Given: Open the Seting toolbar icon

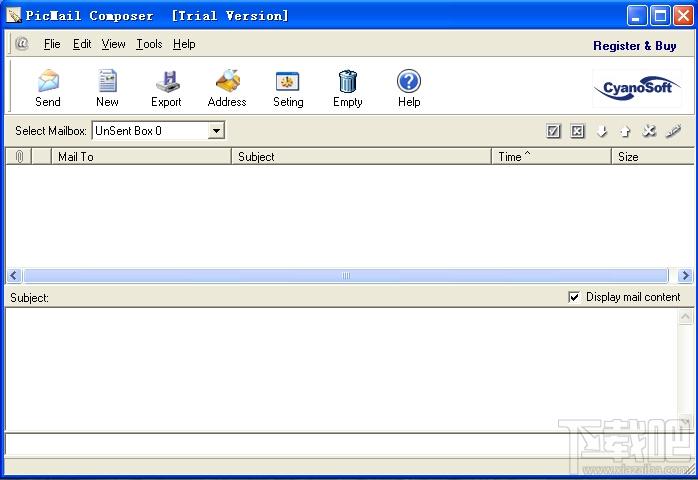Looking at the screenshot, I should click(288, 89).
